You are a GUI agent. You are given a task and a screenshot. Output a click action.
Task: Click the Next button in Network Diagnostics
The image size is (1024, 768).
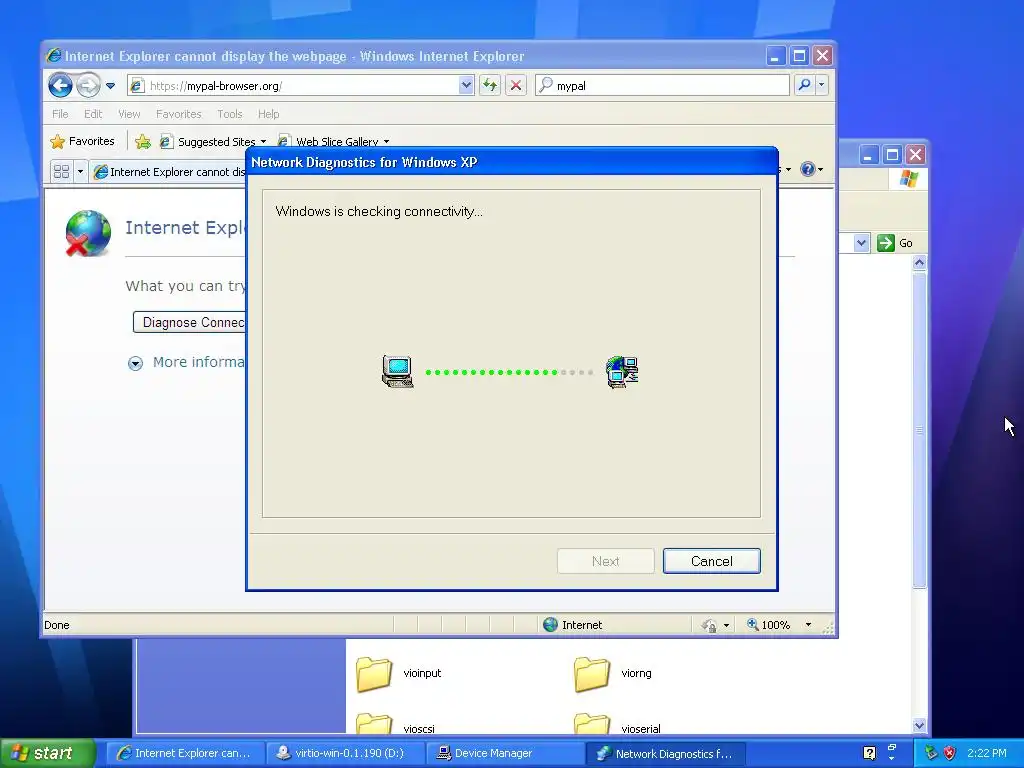tap(605, 561)
